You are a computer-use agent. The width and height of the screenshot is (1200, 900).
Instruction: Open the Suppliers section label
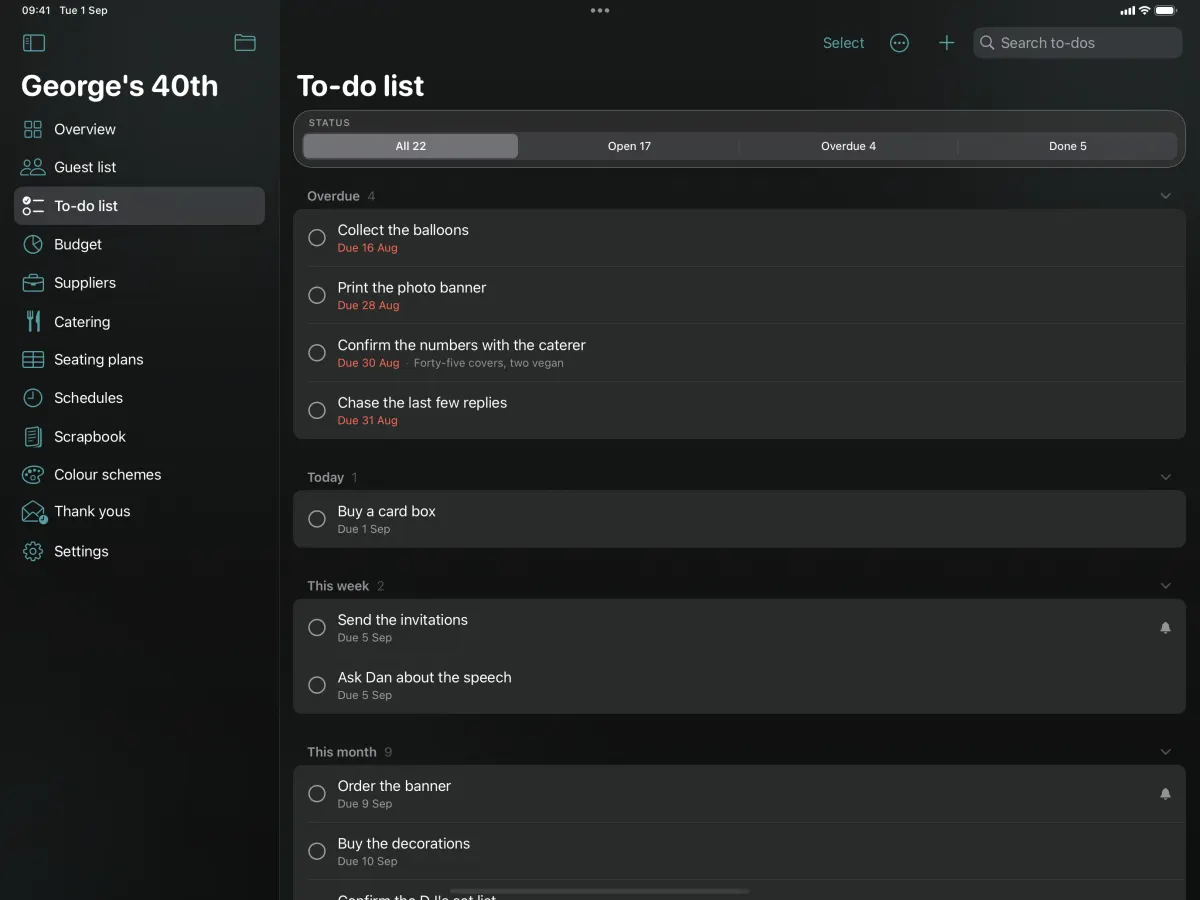click(x=85, y=283)
